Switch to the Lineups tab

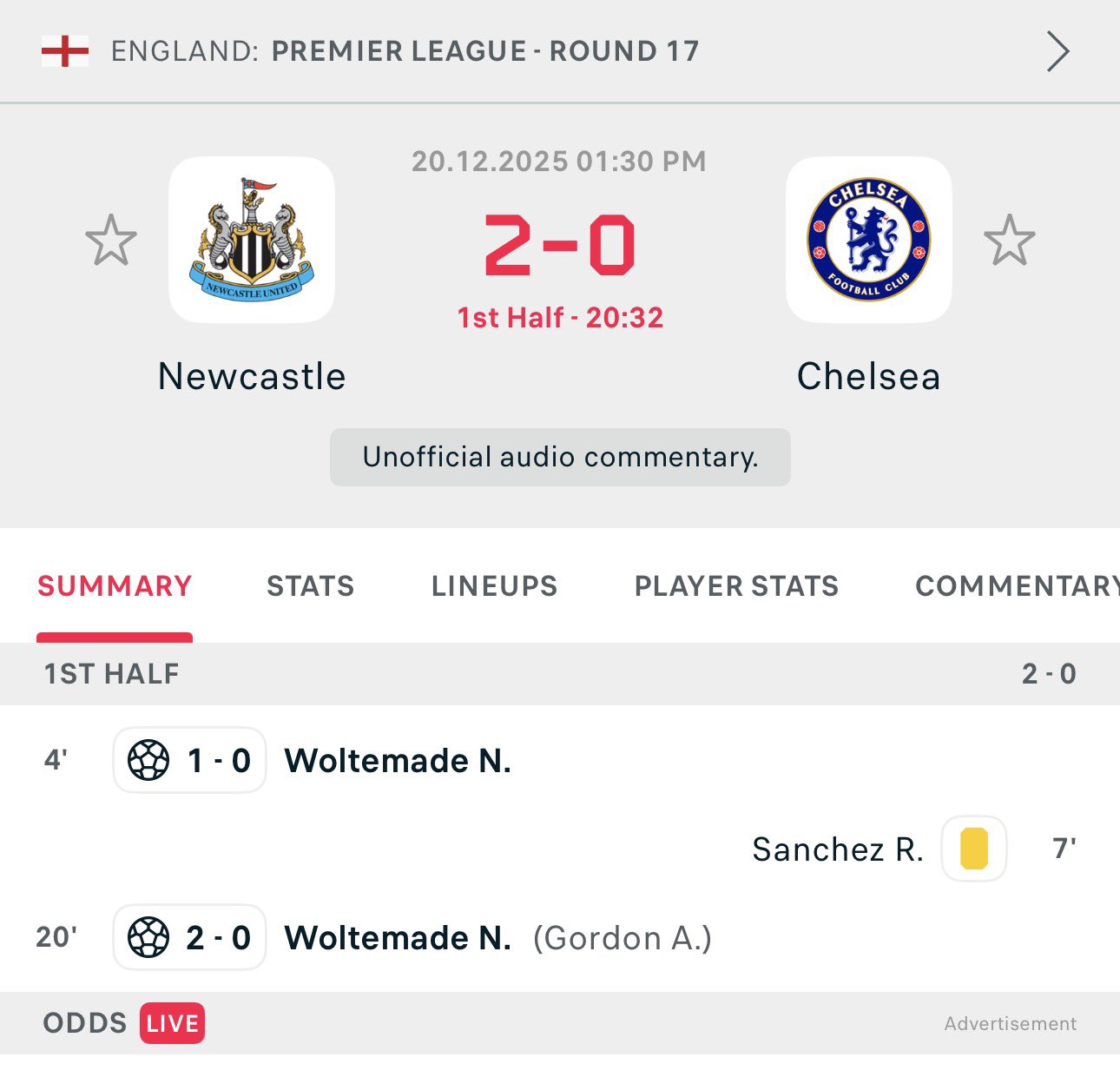click(494, 586)
